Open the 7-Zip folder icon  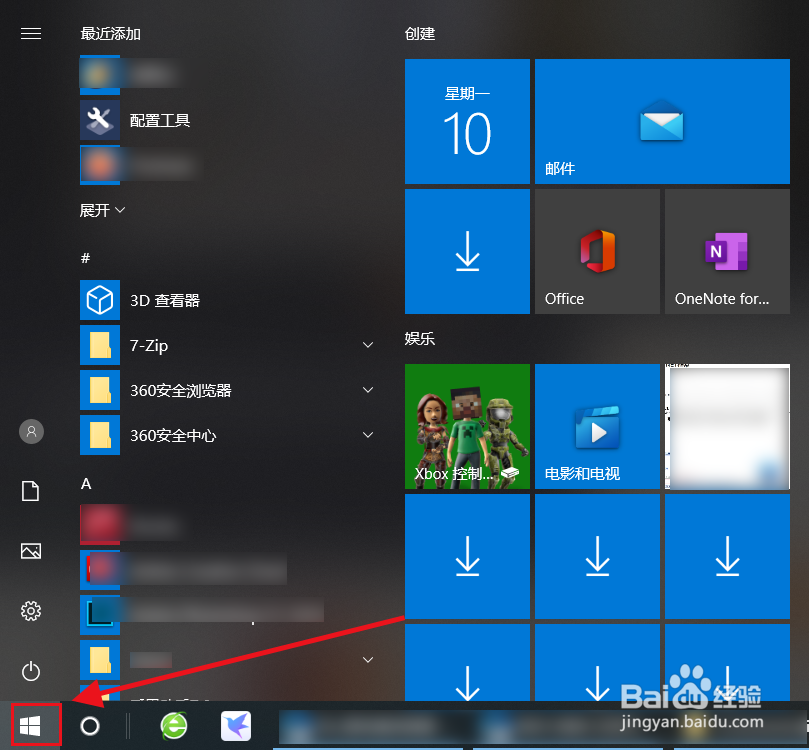[x=100, y=345]
